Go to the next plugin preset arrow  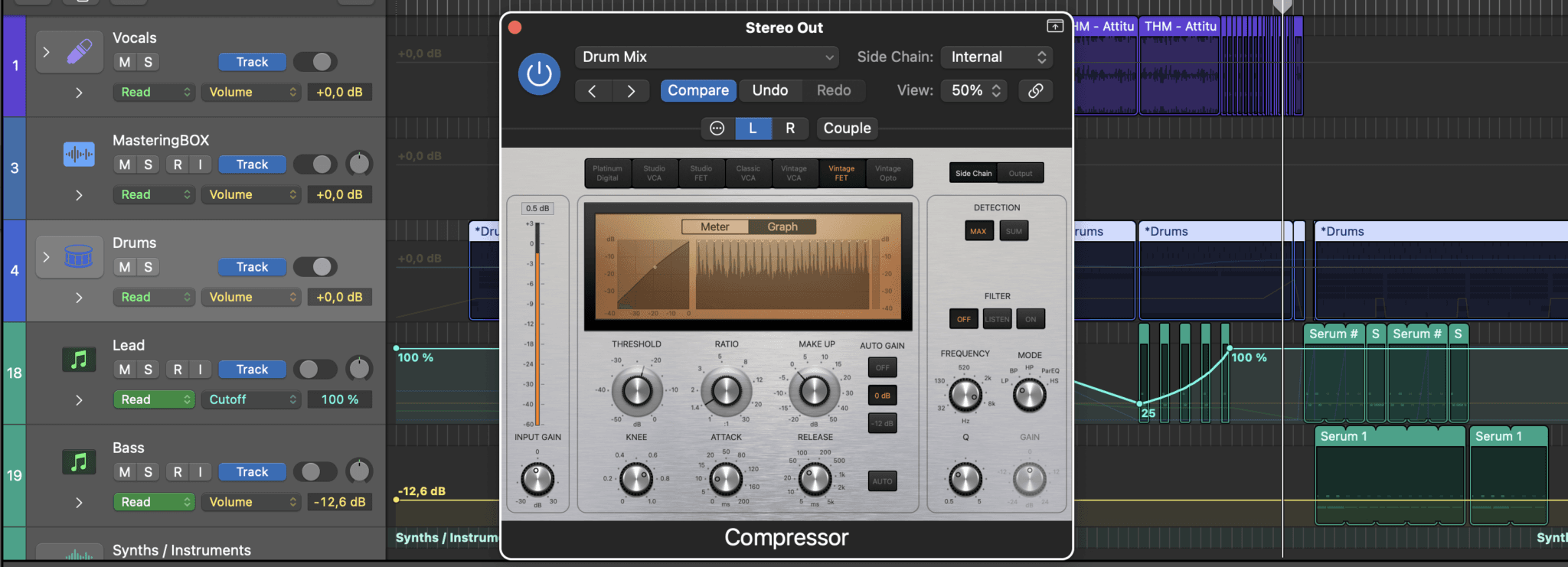(x=631, y=91)
